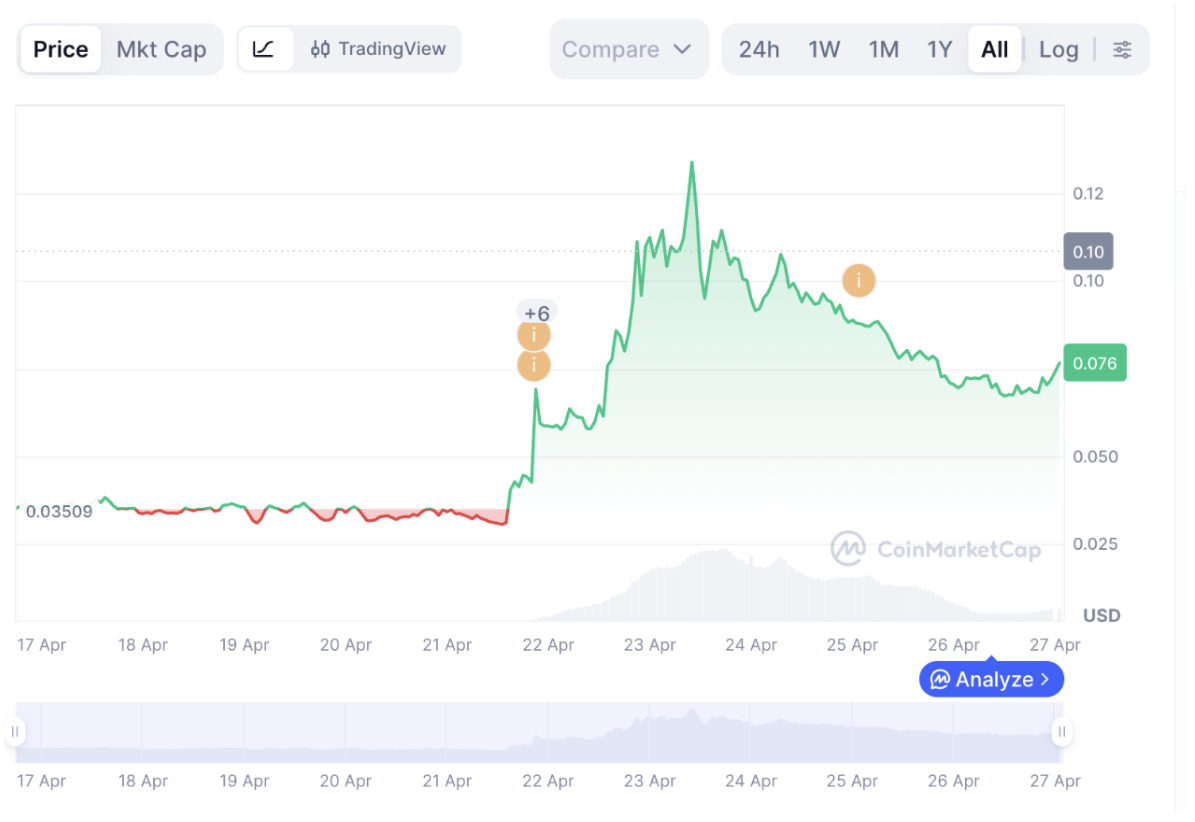Select the 1M time range
The image size is (1195, 822).
884,50
